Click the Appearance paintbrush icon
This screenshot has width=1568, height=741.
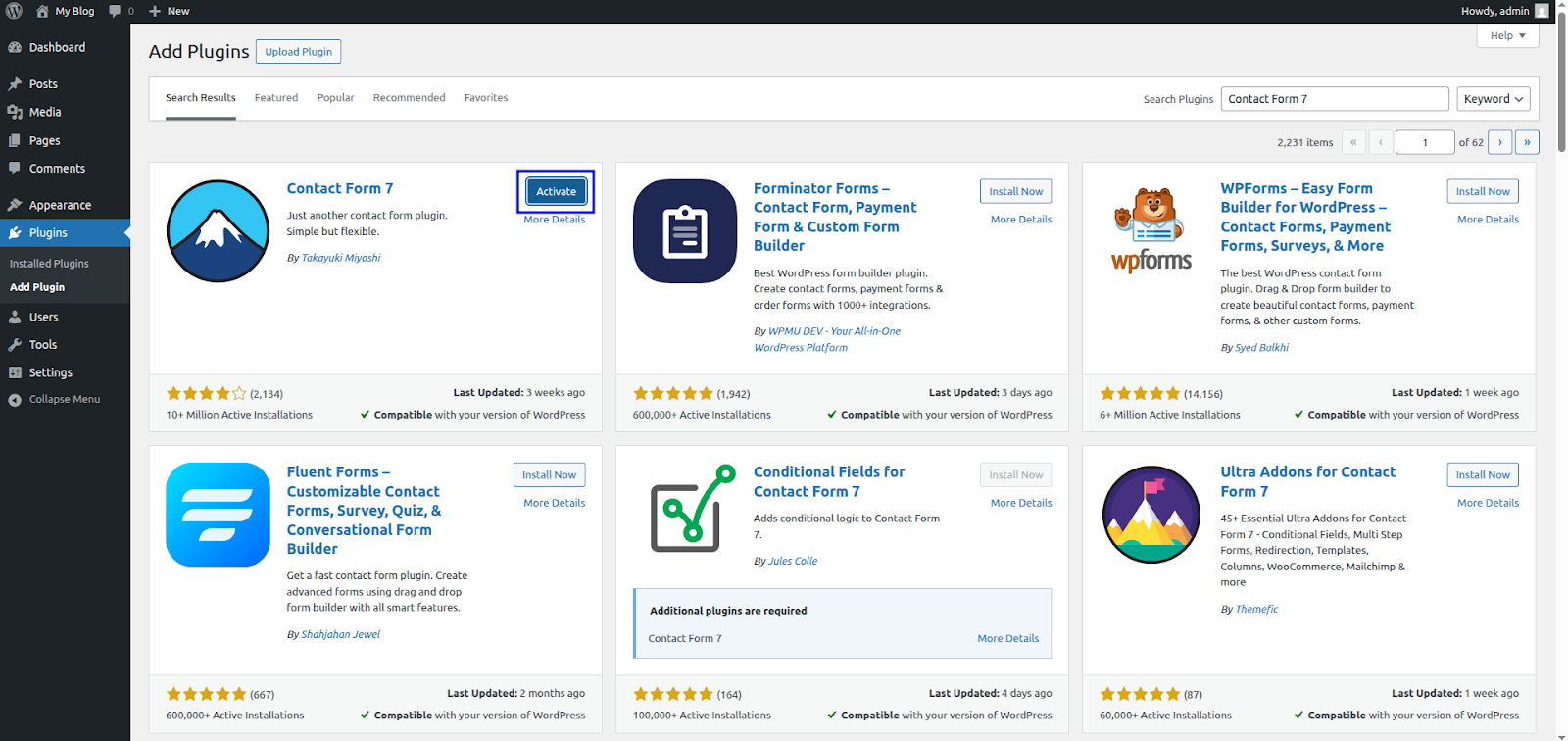[x=15, y=205]
